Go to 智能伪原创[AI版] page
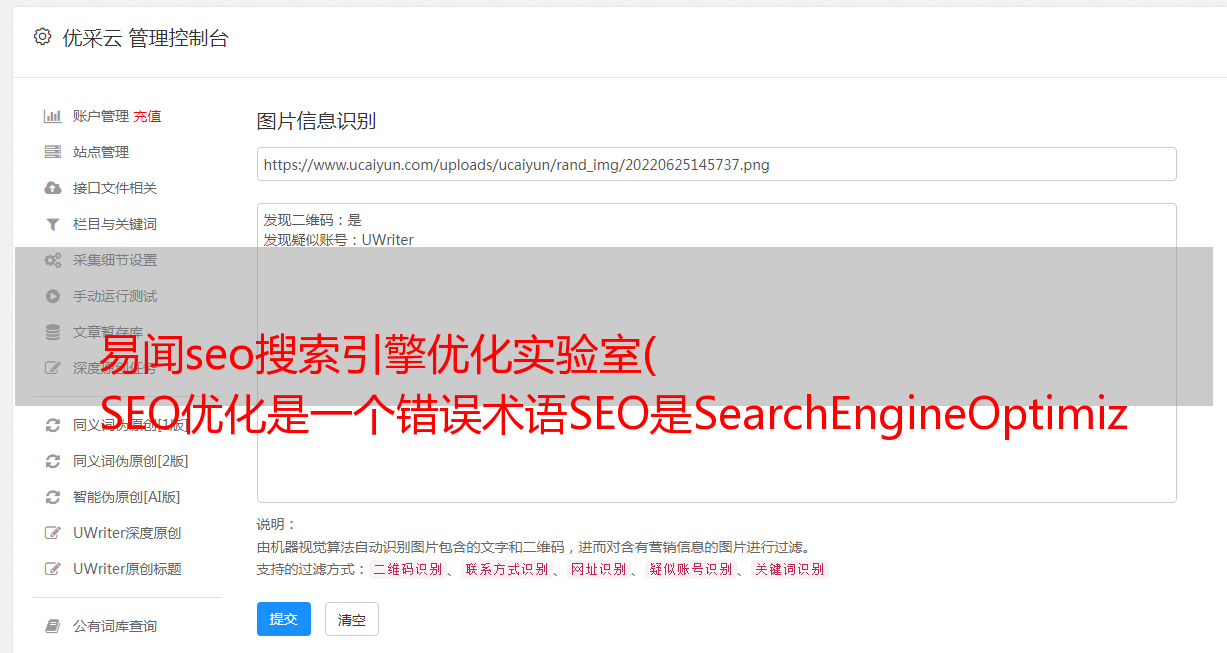This screenshot has width=1227, height=653. [x=127, y=497]
